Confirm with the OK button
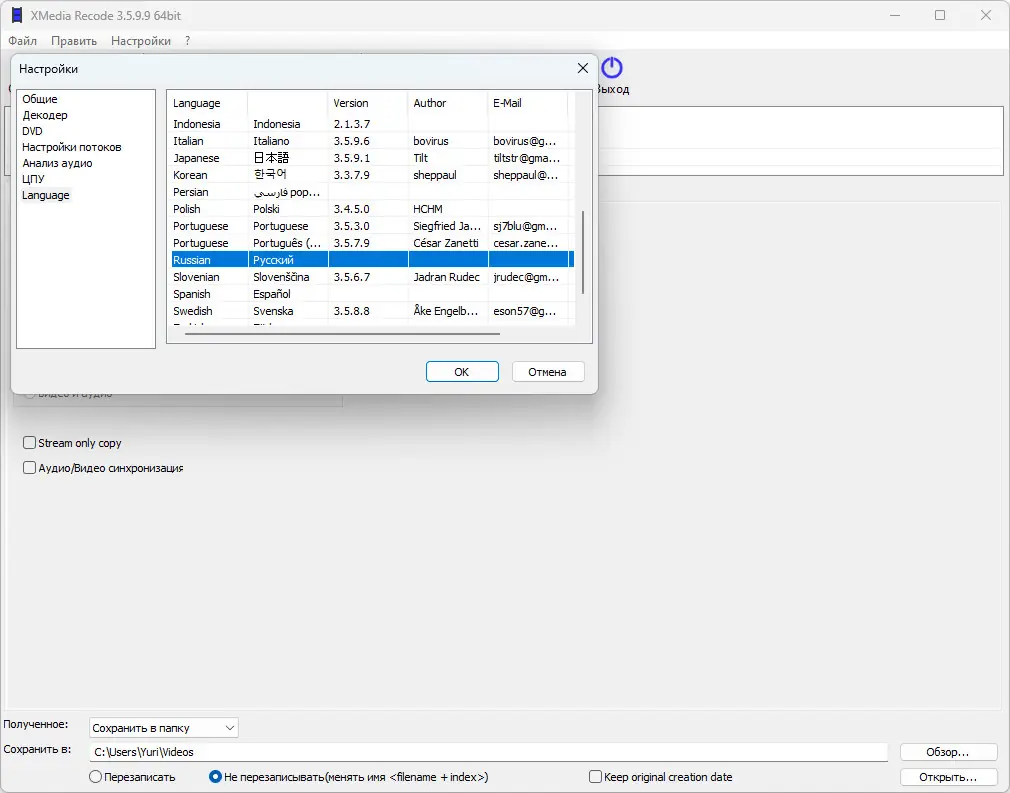Viewport: 1010px width, 793px height. tap(462, 372)
